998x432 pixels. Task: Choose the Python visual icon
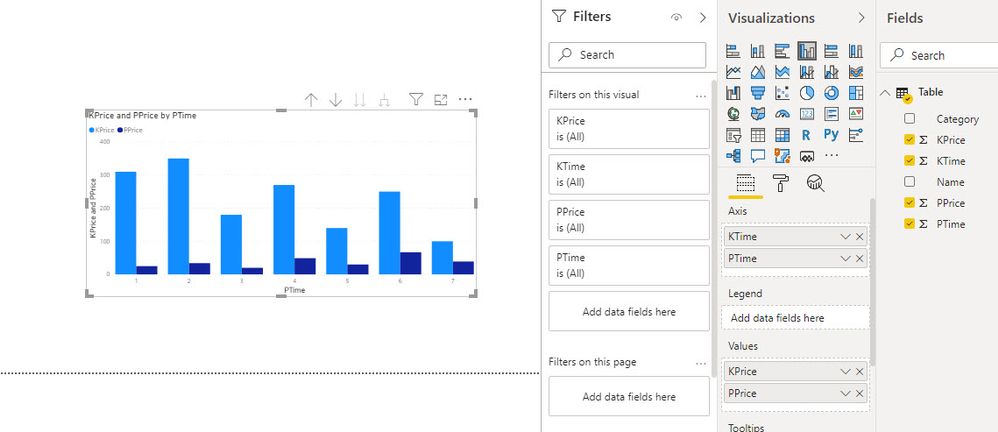[x=831, y=135]
